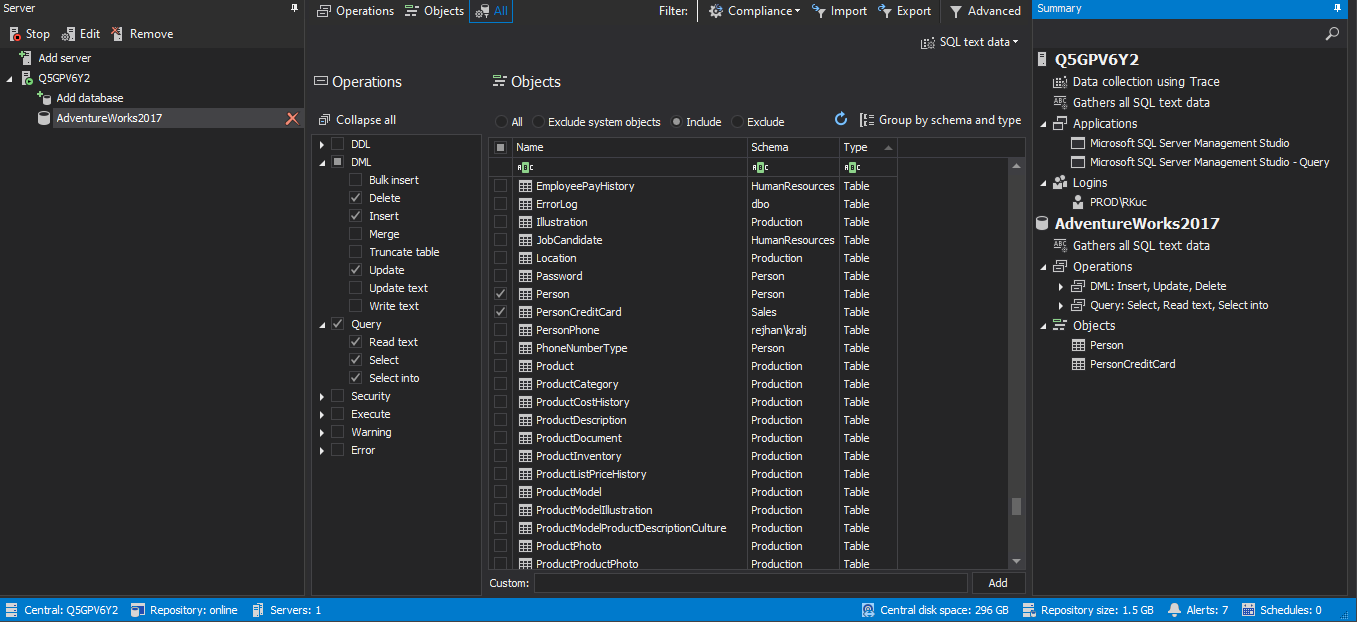The height and width of the screenshot is (622, 1357).
Task: Expand the DDL operations group
Action: point(322,145)
